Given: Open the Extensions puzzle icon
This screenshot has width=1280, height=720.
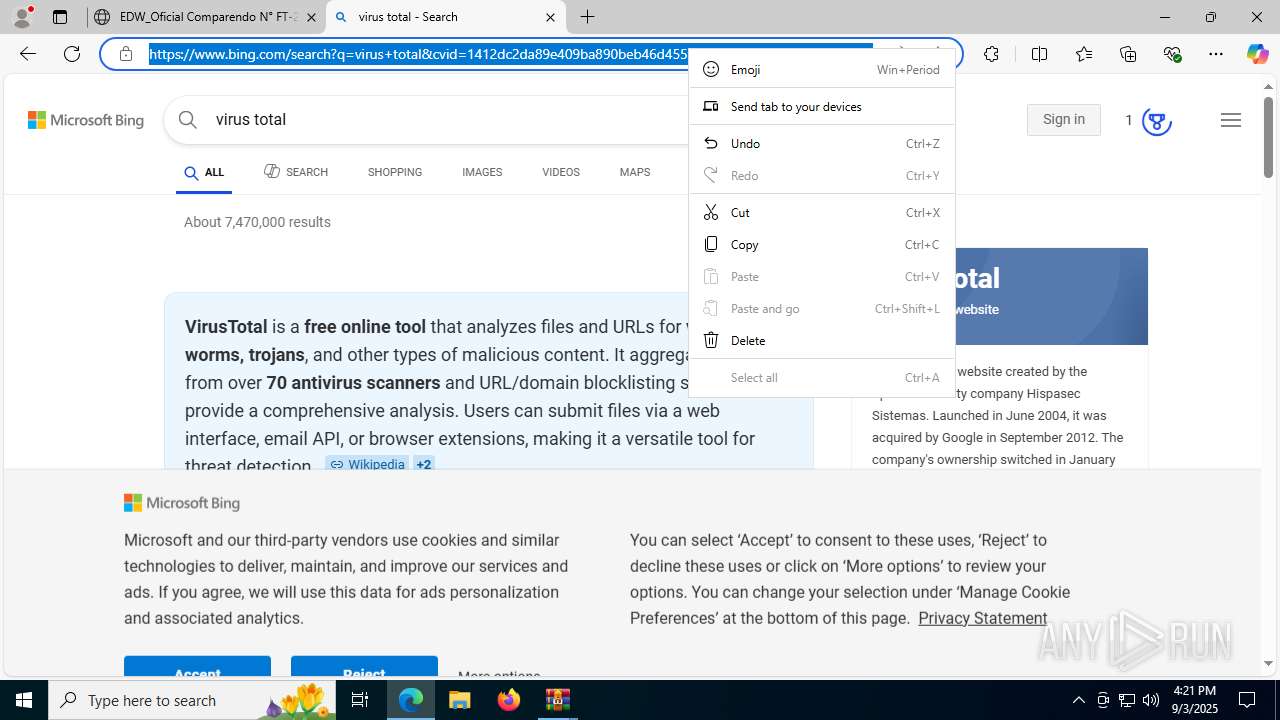Looking at the screenshot, I should 991,54.
